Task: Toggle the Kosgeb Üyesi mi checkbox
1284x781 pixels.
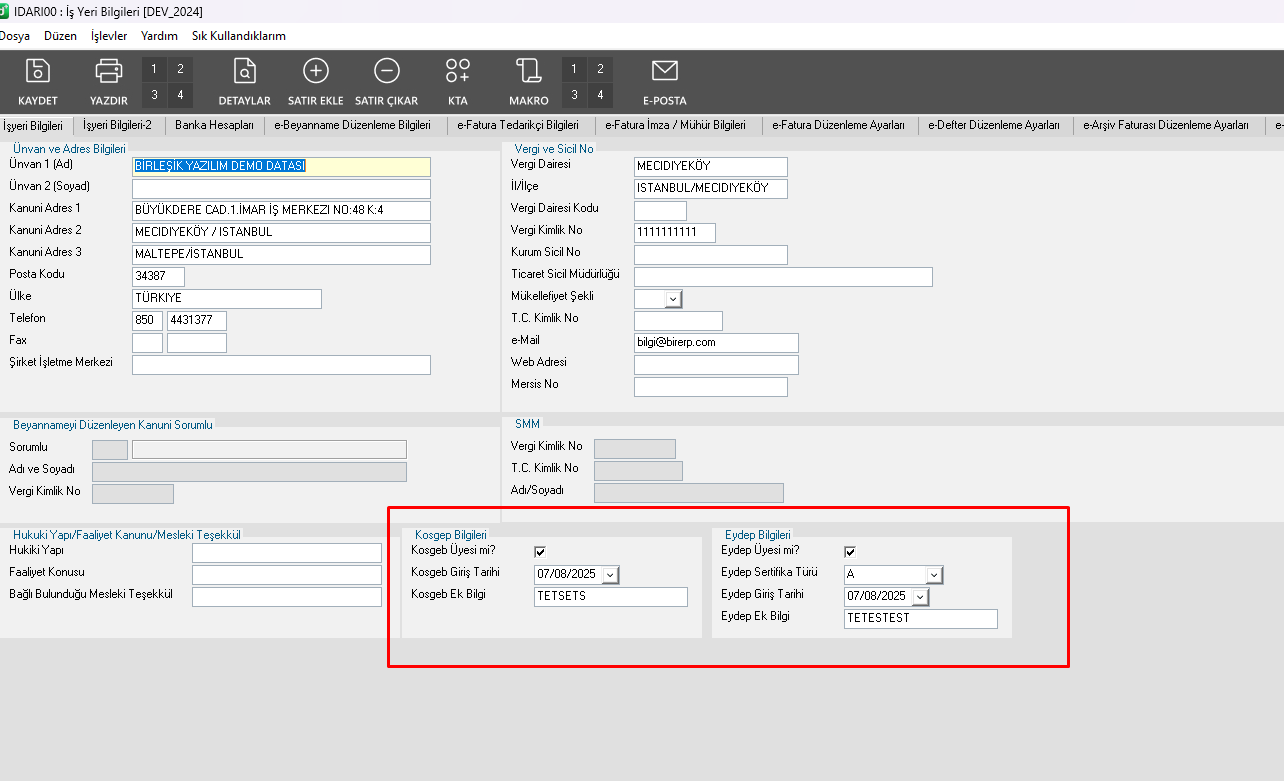Action: (540, 552)
